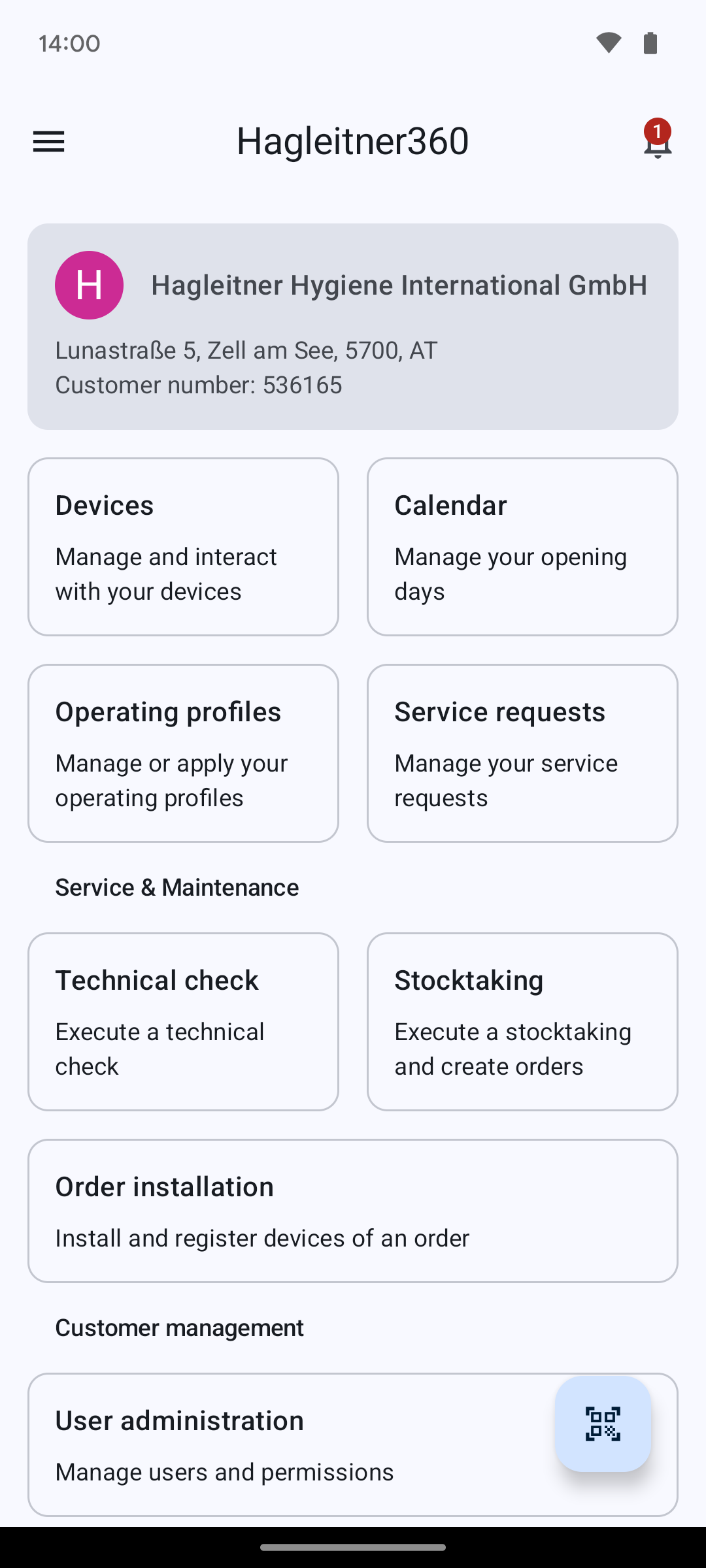This screenshot has height=1568, width=706.
Task: Open Service requests card
Action: click(x=522, y=753)
